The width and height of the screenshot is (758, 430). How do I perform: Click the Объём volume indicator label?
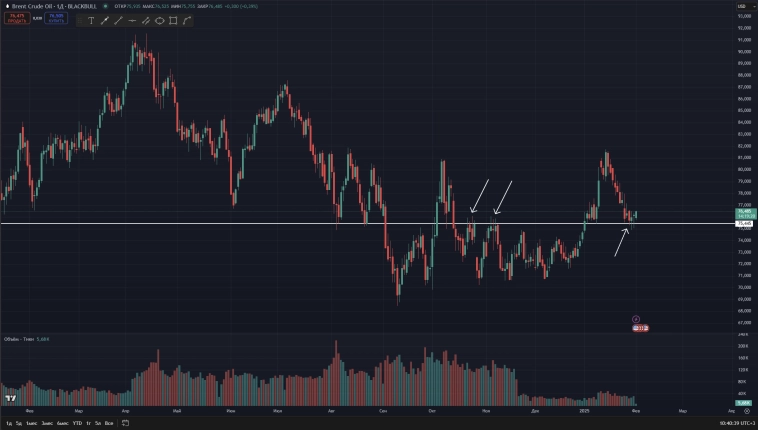click(x=19, y=339)
